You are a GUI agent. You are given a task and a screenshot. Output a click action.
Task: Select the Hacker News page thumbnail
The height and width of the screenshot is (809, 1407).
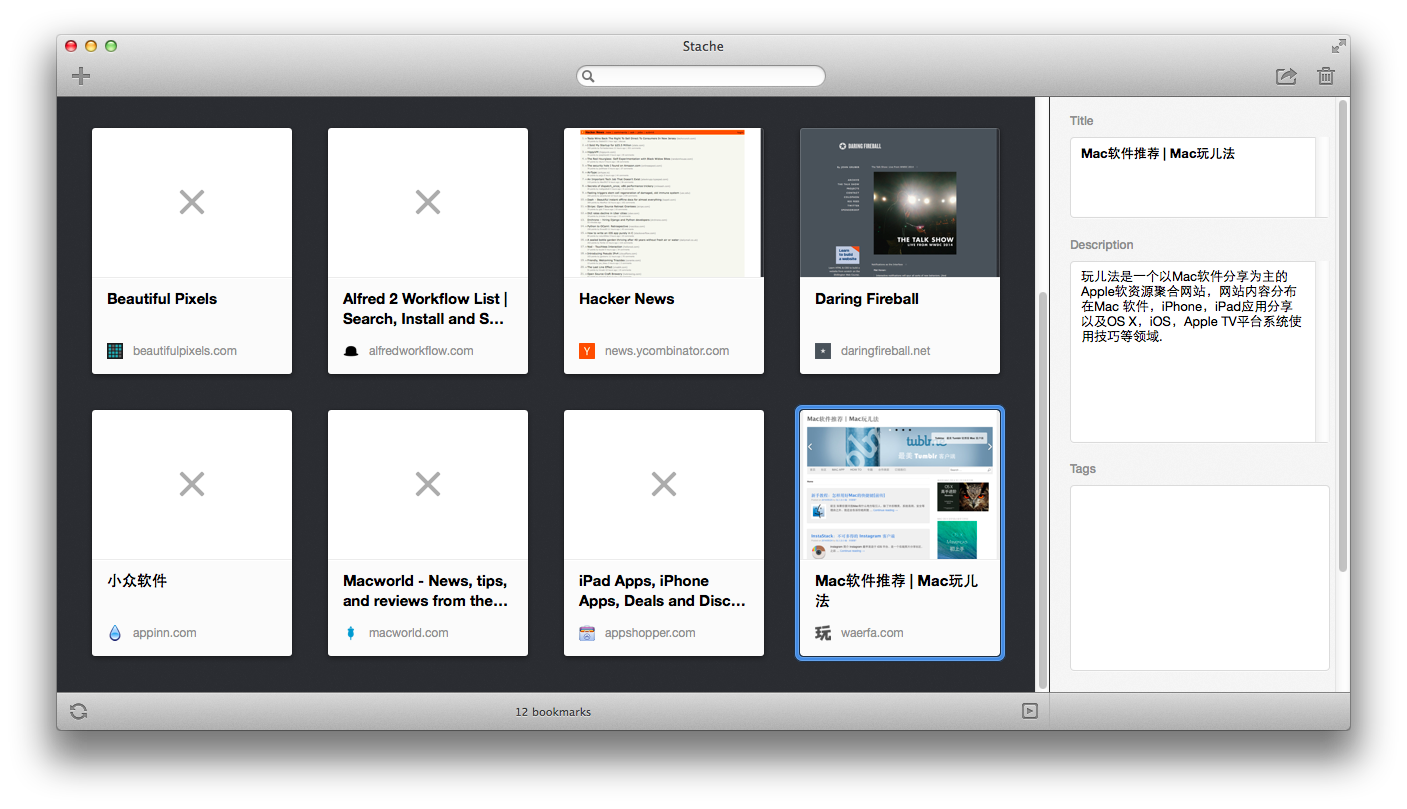(x=664, y=202)
